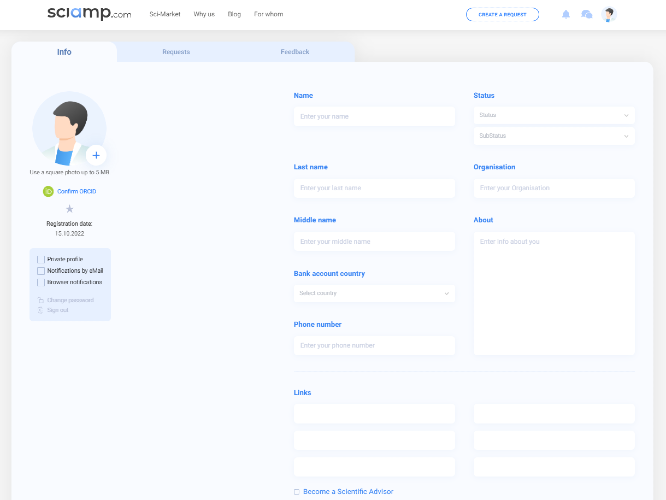Focus the Enter your name field
The height and width of the screenshot is (500, 666).
[374, 116]
